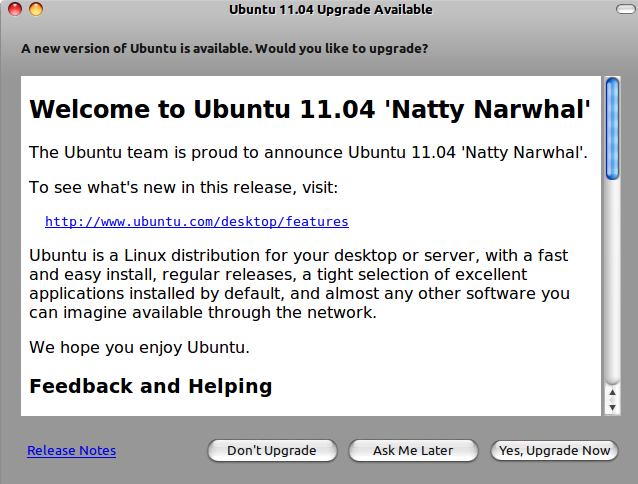Click the 'To see what's new in this release' text

184,187
